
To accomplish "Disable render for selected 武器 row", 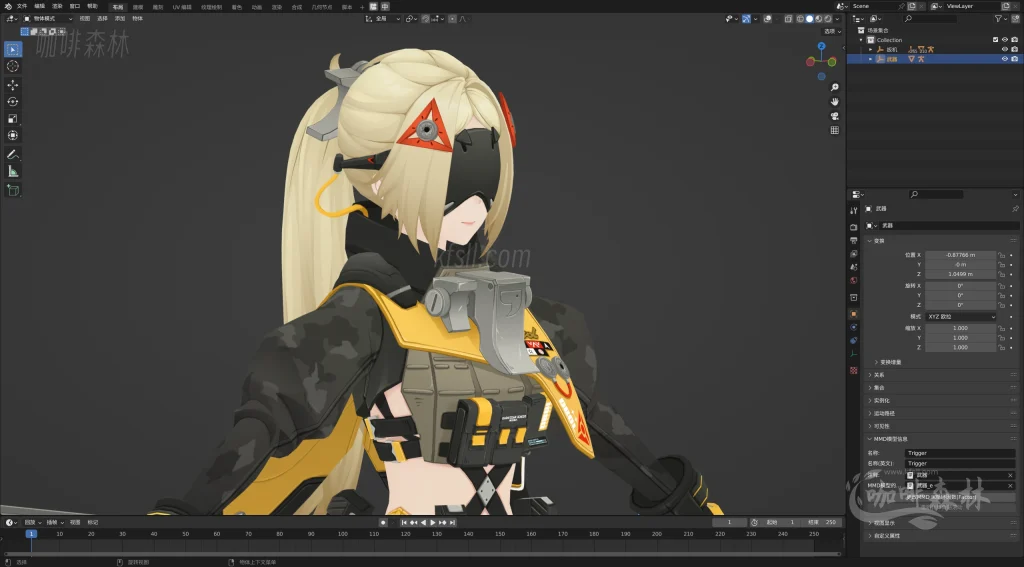I will tap(1014, 59).
